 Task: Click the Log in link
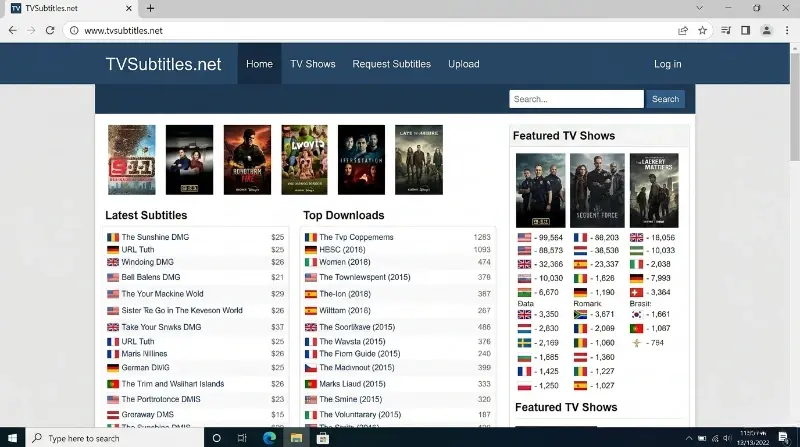coord(667,64)
